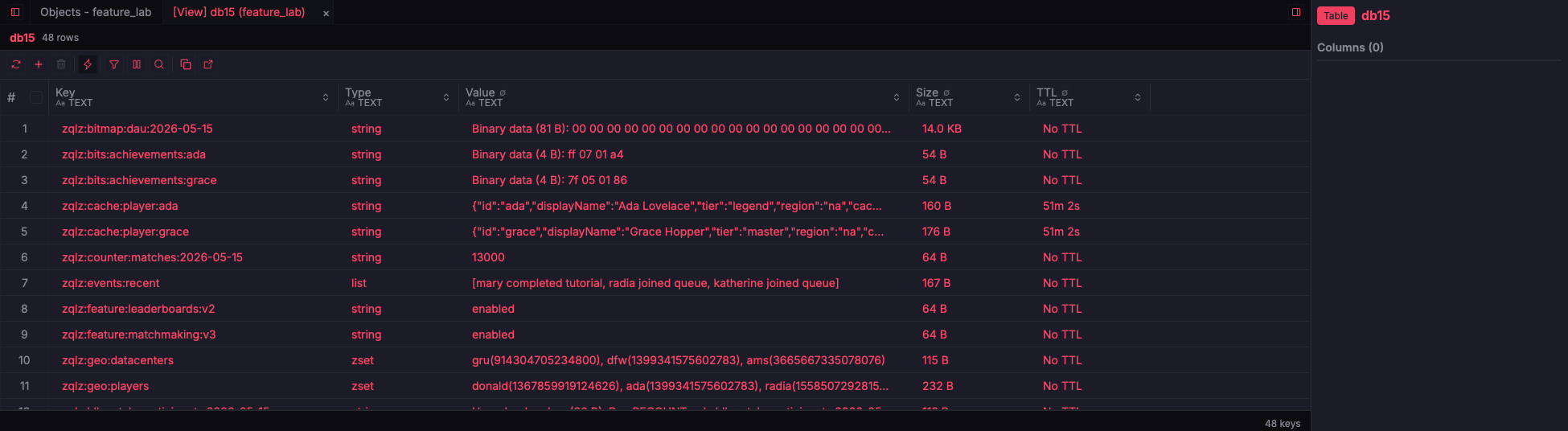Select key zqlz:bits:achievements:grace
Viewport: 1568px width, 431px height.
tap(139, 180)
